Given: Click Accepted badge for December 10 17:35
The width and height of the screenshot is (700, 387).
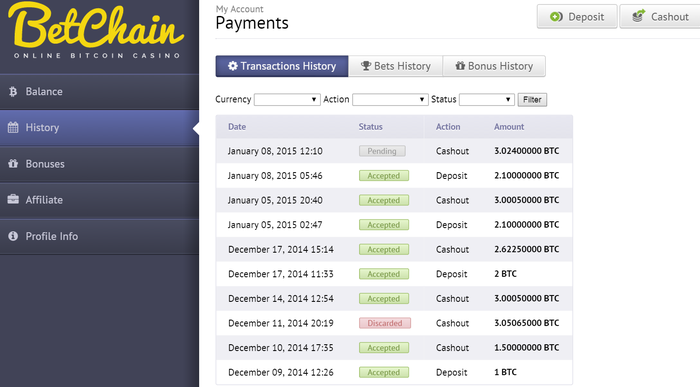Looking at the screenshot, I should [x=384, y=347].
